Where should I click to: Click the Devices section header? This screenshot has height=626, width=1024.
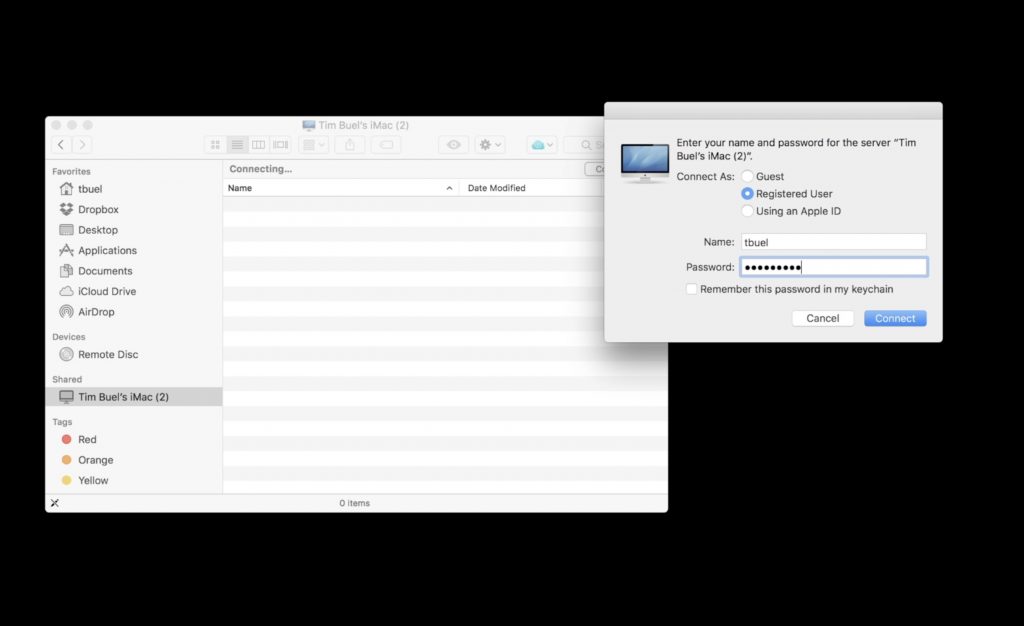69,337
